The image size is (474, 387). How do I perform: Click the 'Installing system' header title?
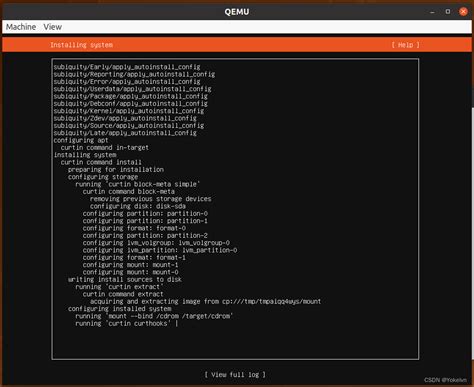(81, 45)
